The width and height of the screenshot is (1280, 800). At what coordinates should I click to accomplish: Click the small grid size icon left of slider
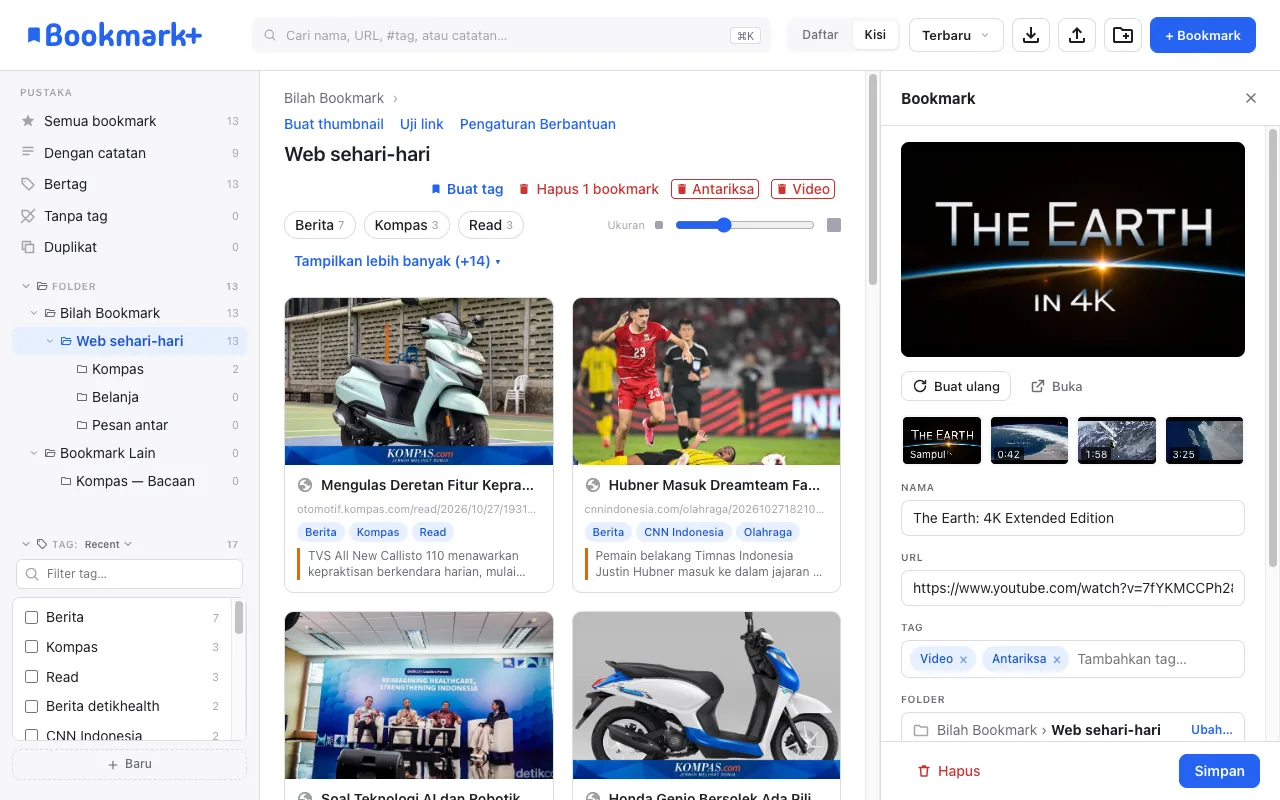(658, 225)
